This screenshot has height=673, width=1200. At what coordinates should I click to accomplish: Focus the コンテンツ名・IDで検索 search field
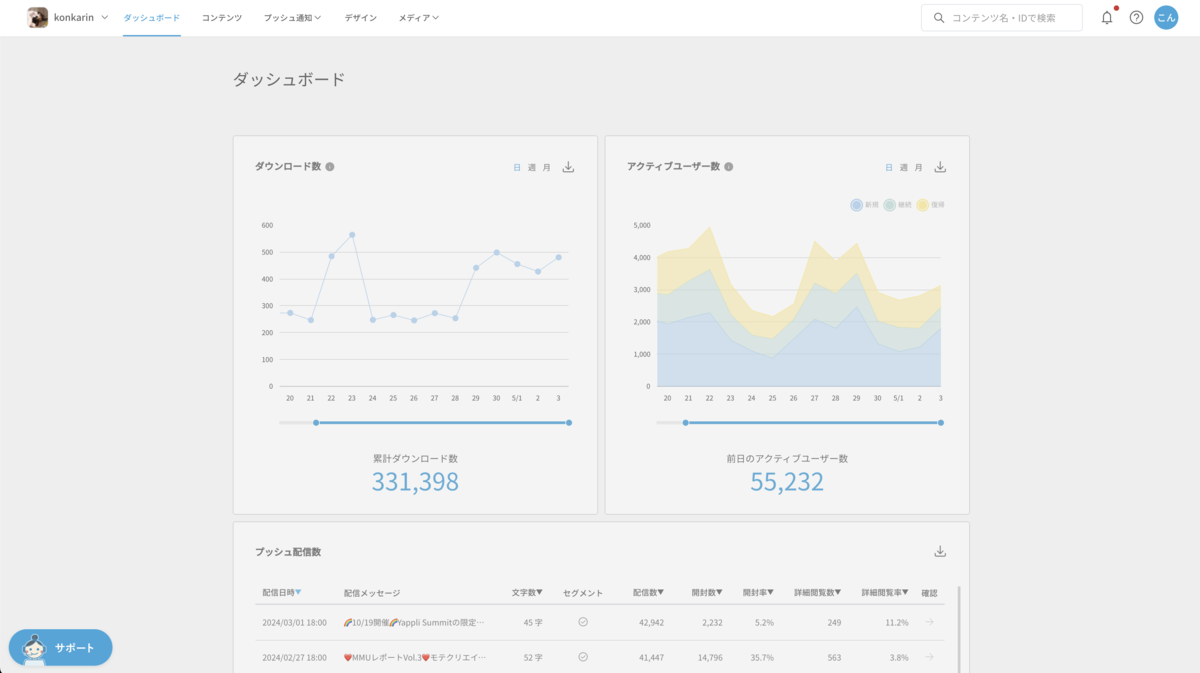click(1002, 18)
